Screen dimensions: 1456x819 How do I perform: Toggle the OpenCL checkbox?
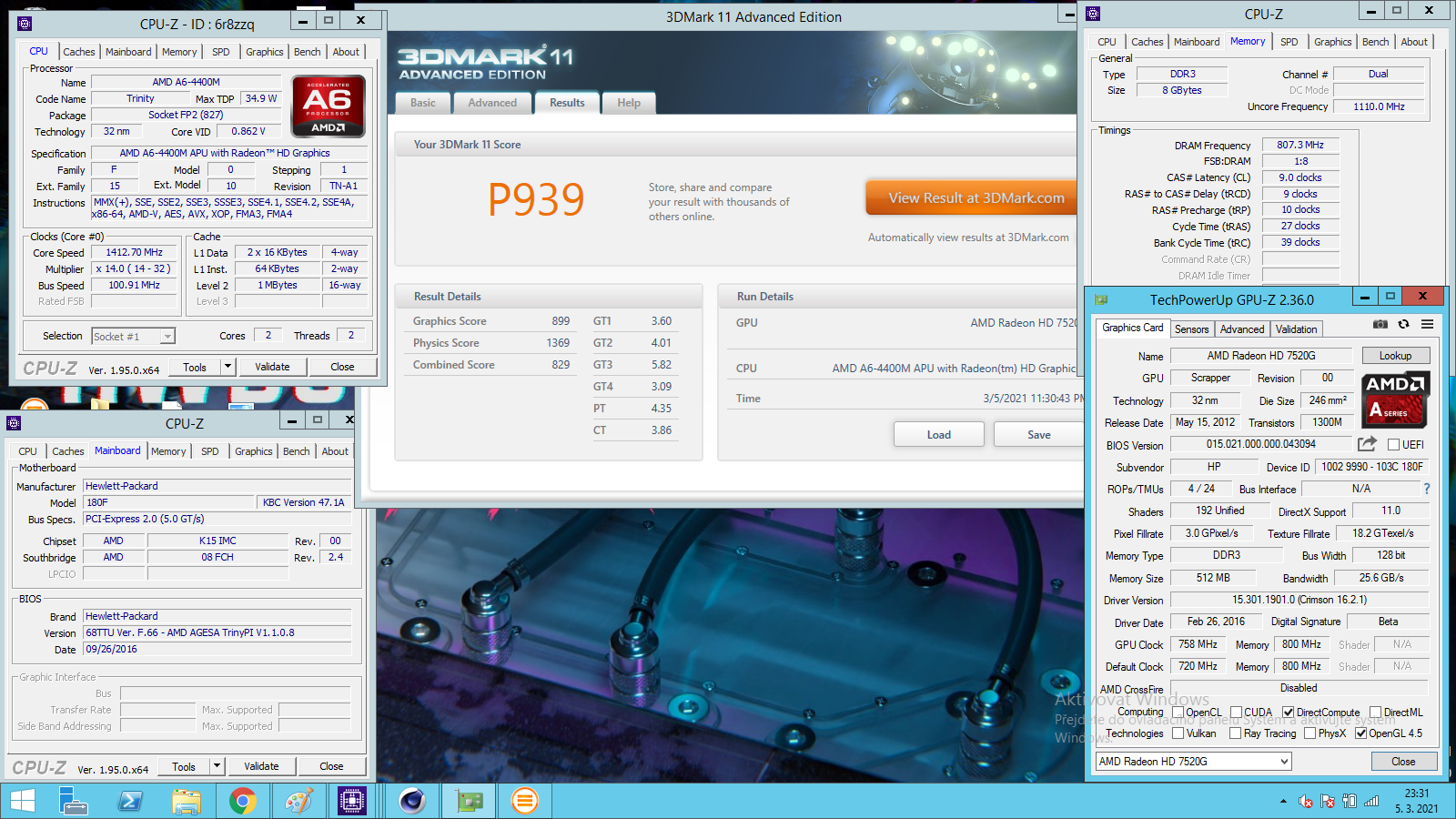coord(1178,713)
